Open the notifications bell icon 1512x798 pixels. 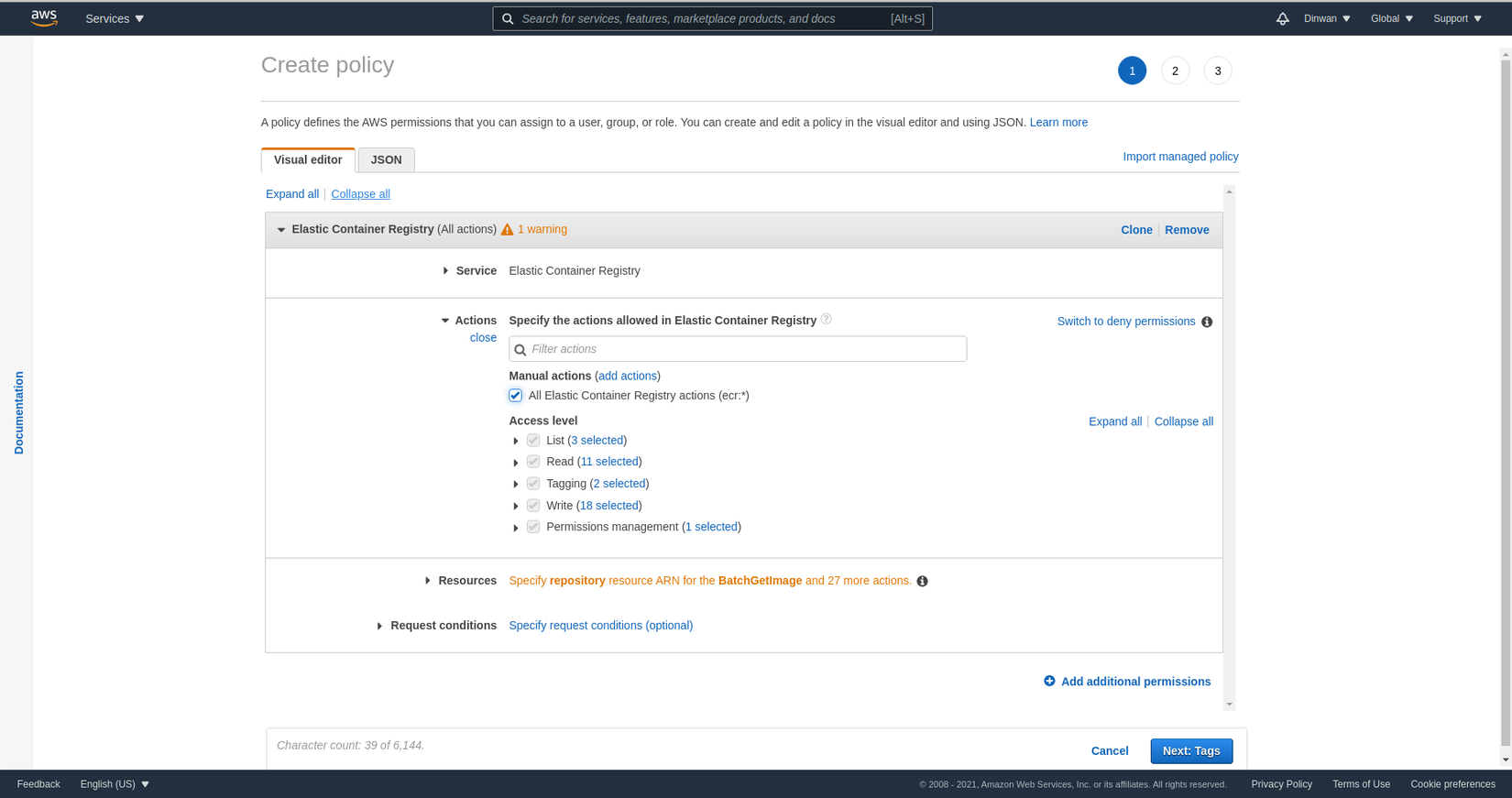coord(1282,18)
